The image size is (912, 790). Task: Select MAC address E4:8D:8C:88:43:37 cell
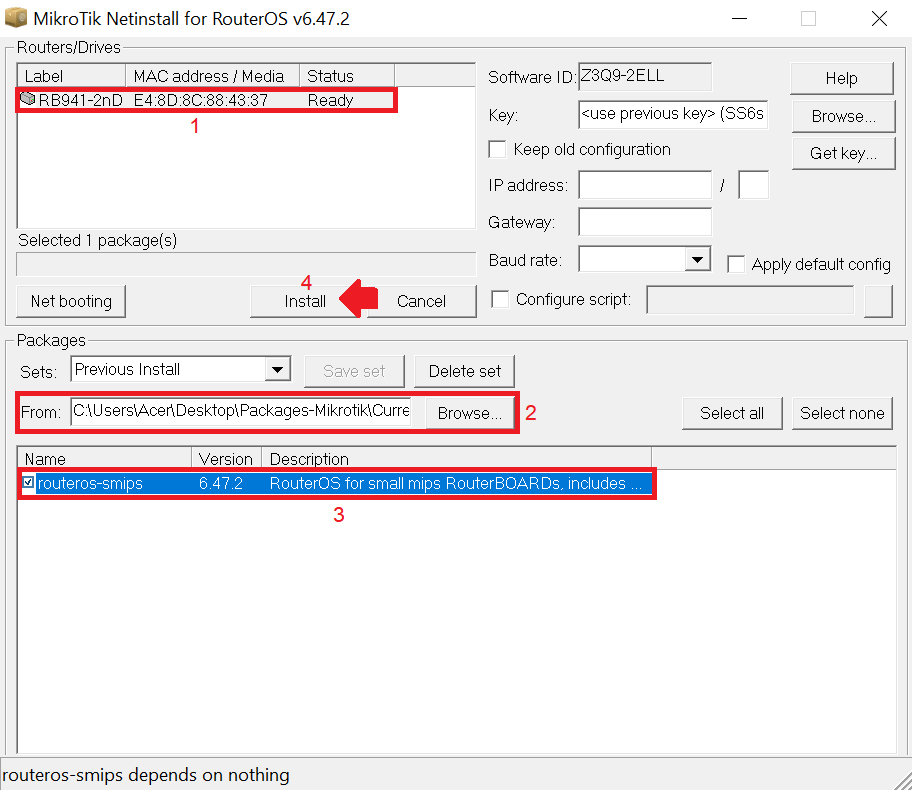[x=201, y=100]
